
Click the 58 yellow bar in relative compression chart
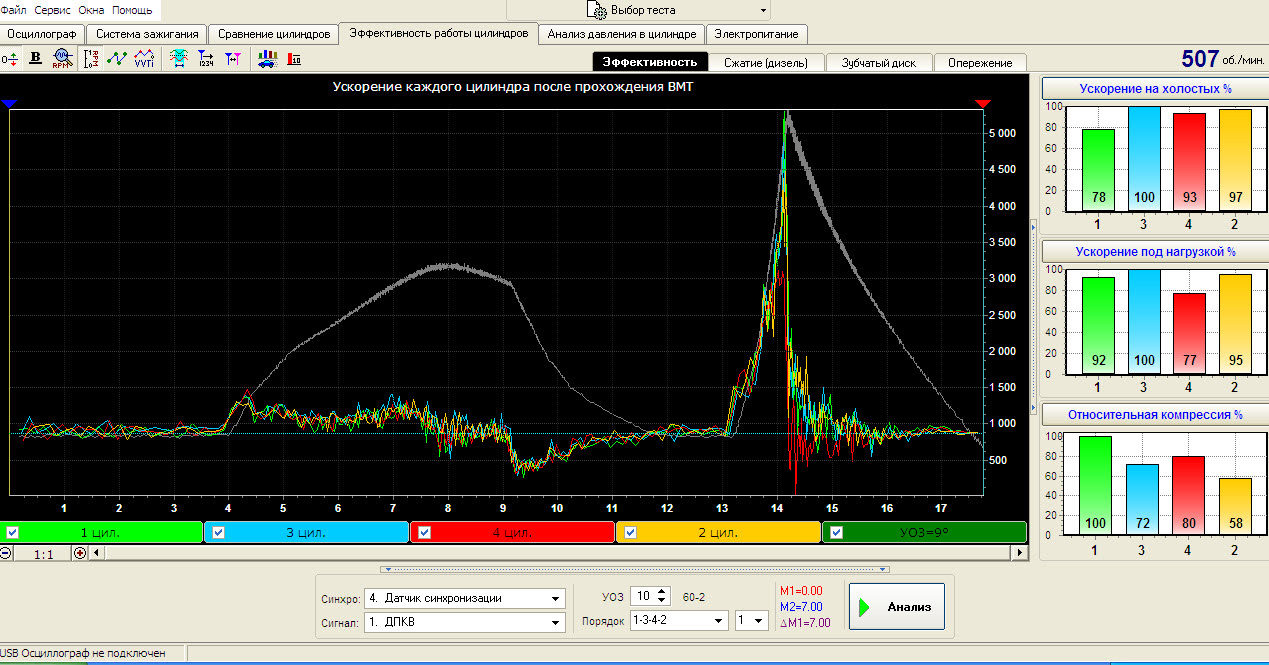click(x=1235, y=506)
